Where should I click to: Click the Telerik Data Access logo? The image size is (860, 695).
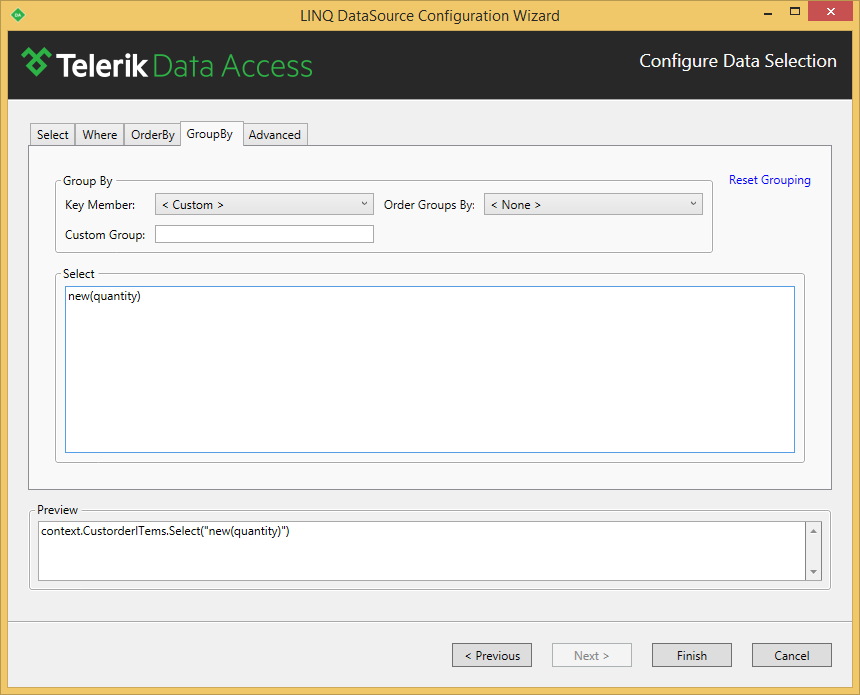click(x=167, y=64)
